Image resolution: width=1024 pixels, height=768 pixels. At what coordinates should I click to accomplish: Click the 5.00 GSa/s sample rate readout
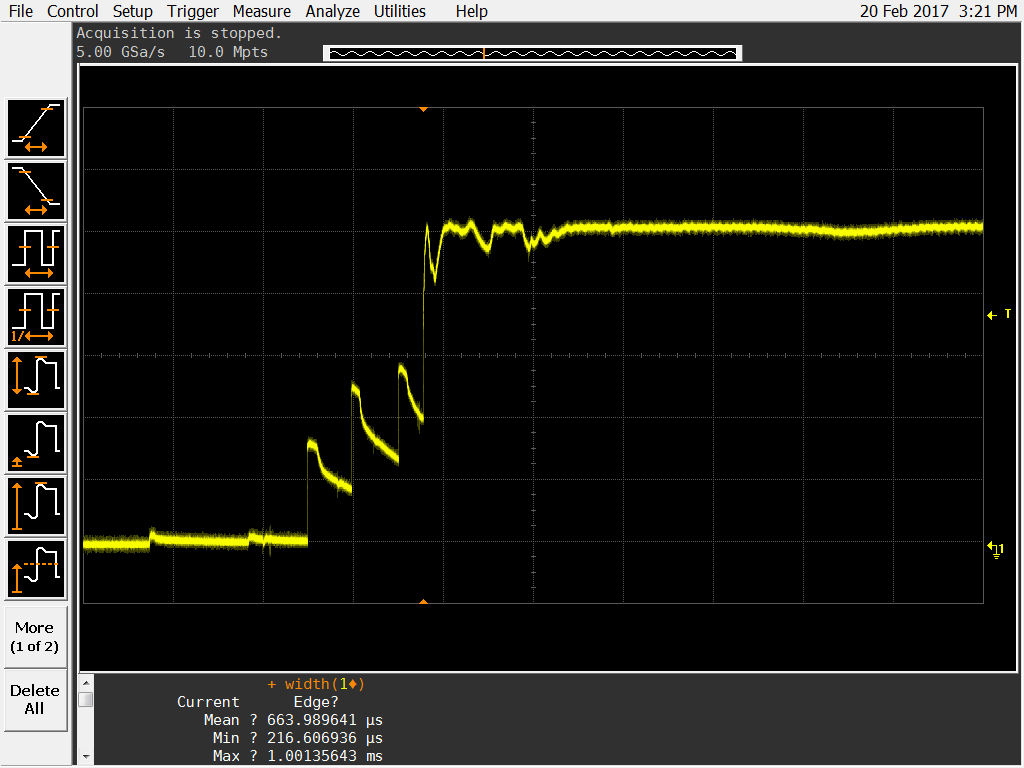pyautogui.click(x=121, y=52)
